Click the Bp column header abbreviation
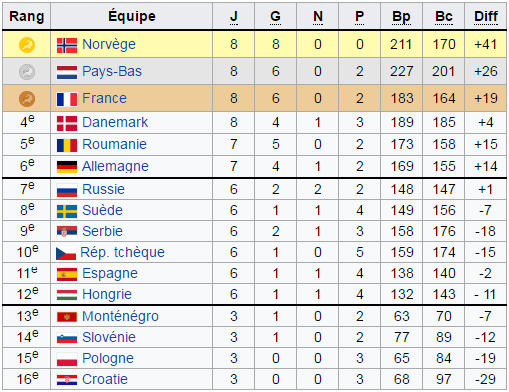Image resolution: width=509 pixels, height=392 pixels. [401, 17]
